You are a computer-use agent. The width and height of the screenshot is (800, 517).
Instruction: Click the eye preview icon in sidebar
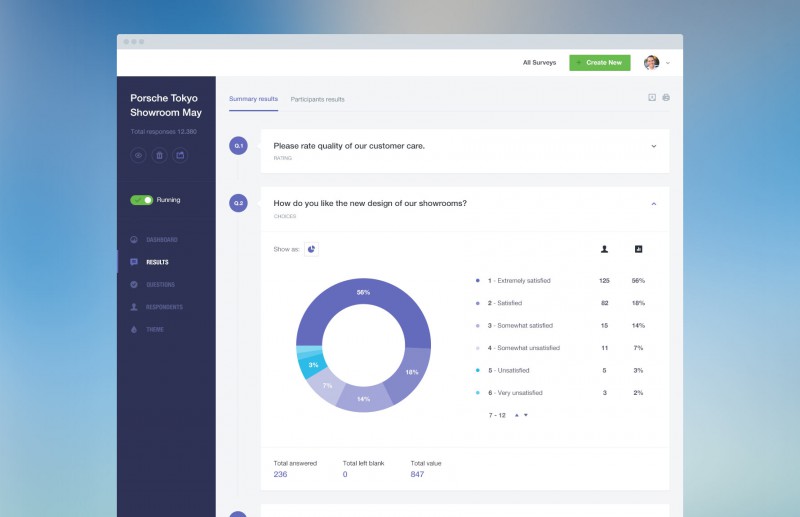point(138,155)
